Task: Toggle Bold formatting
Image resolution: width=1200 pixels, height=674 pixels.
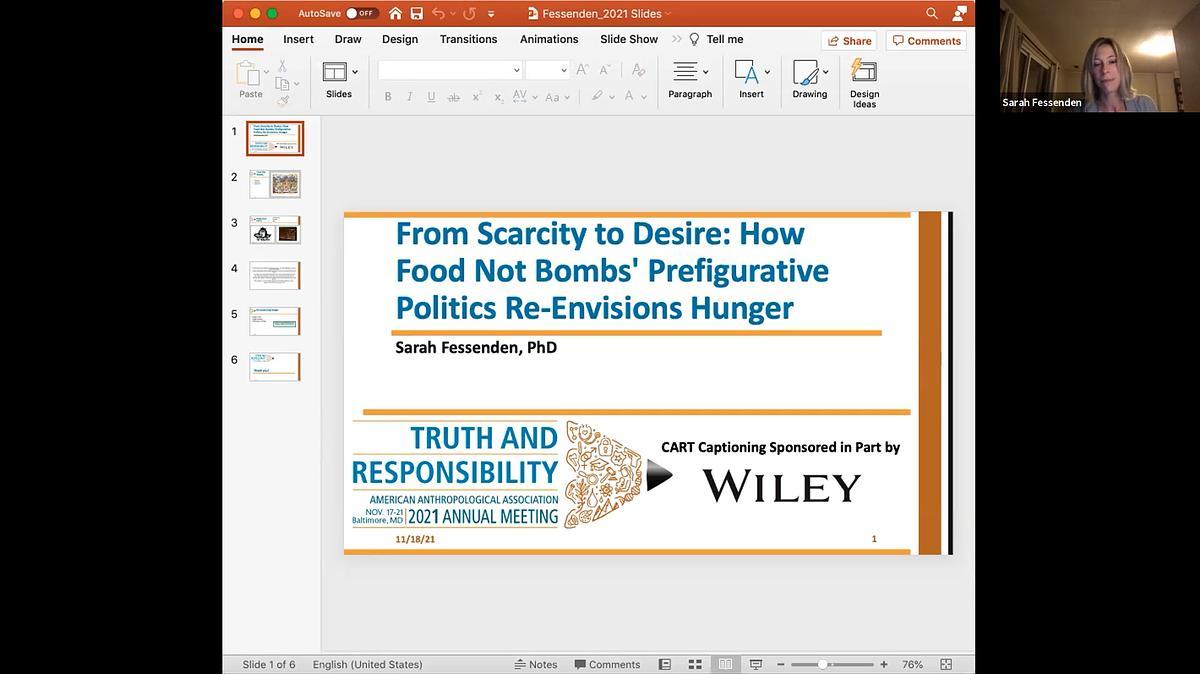Action: 388,97
